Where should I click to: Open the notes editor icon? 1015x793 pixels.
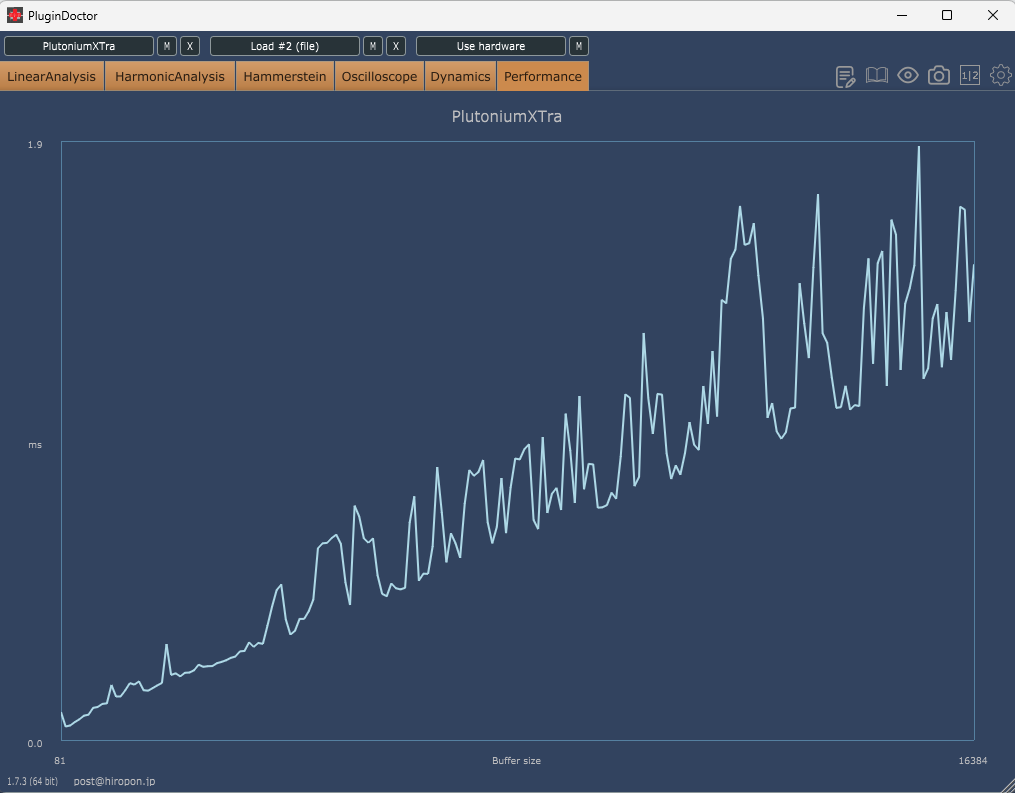pyautogui.click(x=845, y=76)
